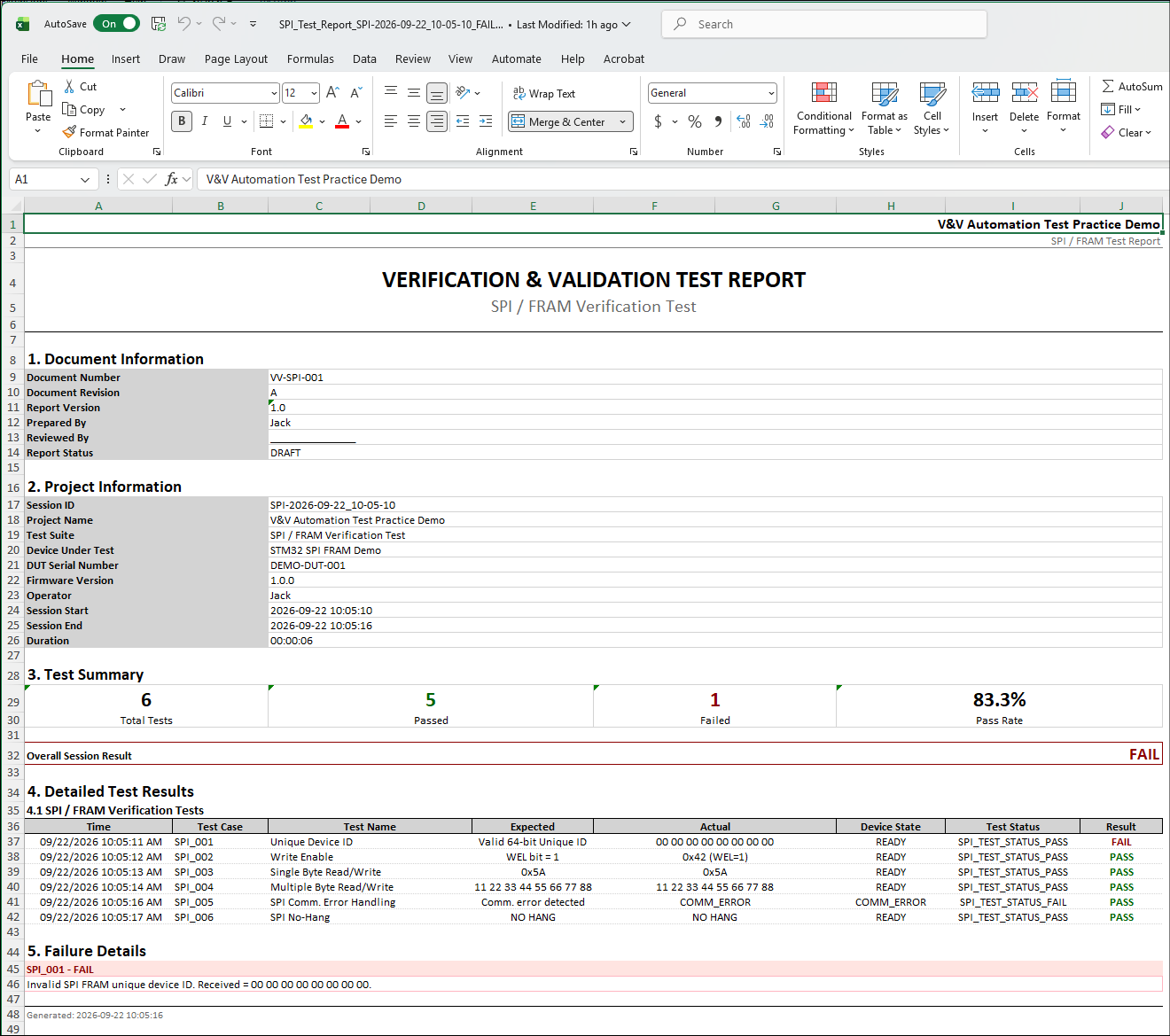Click the increase indent icon
Screen dimensions: 1170x1036
pyautogui.click(x=486, y=121)
